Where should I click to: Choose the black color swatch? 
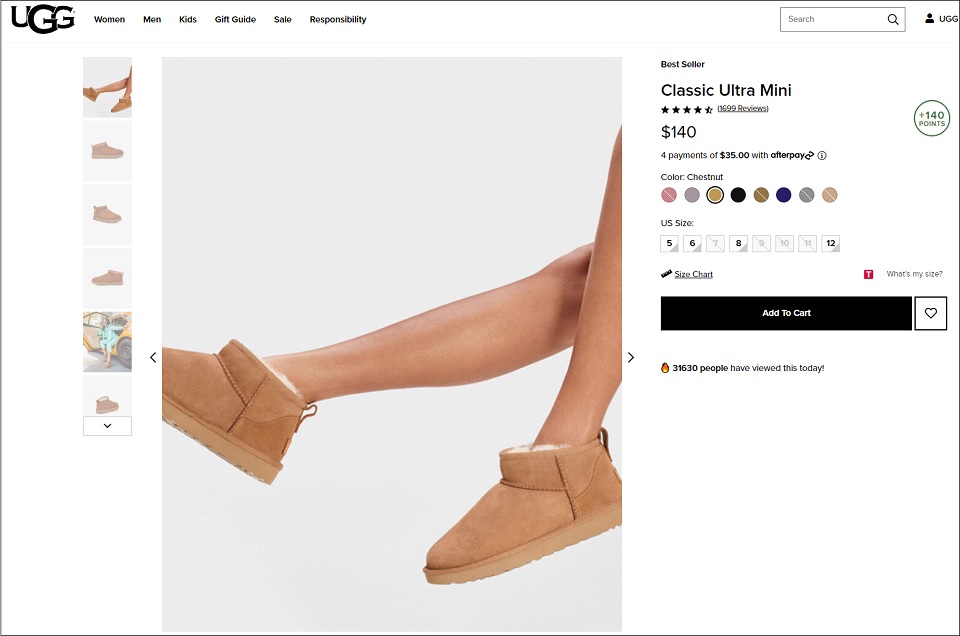pyautogui.click(x=738, y=195)
